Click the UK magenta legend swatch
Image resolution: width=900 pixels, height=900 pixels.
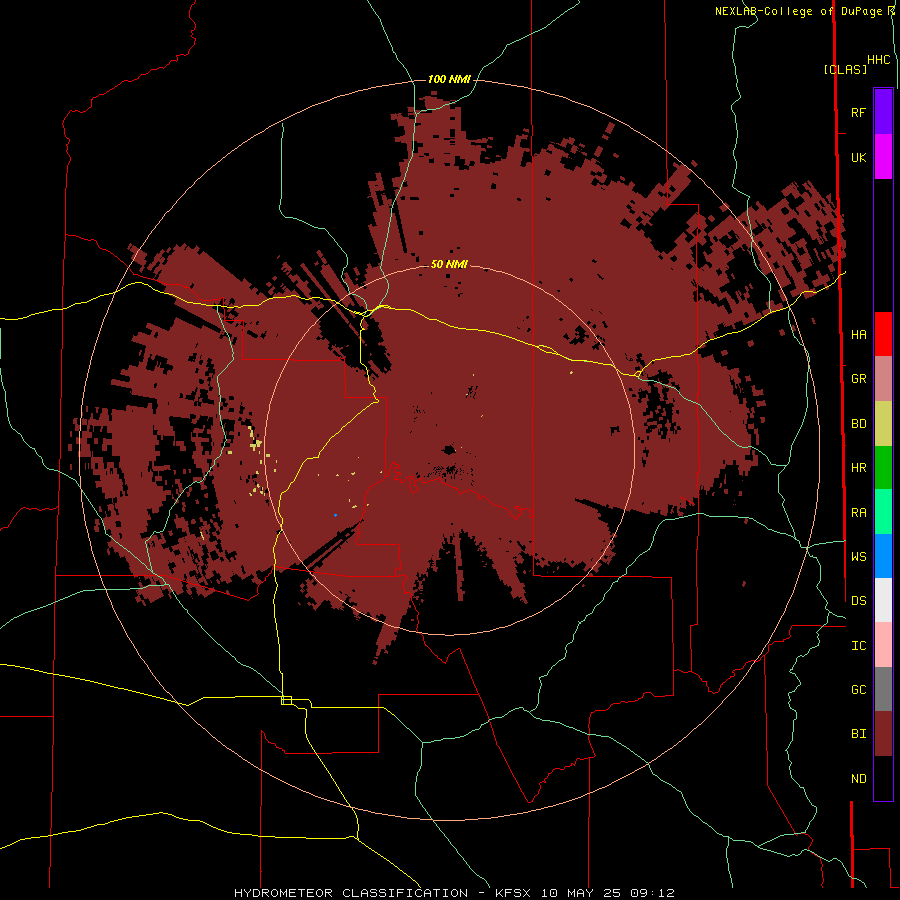click(883, 157)
